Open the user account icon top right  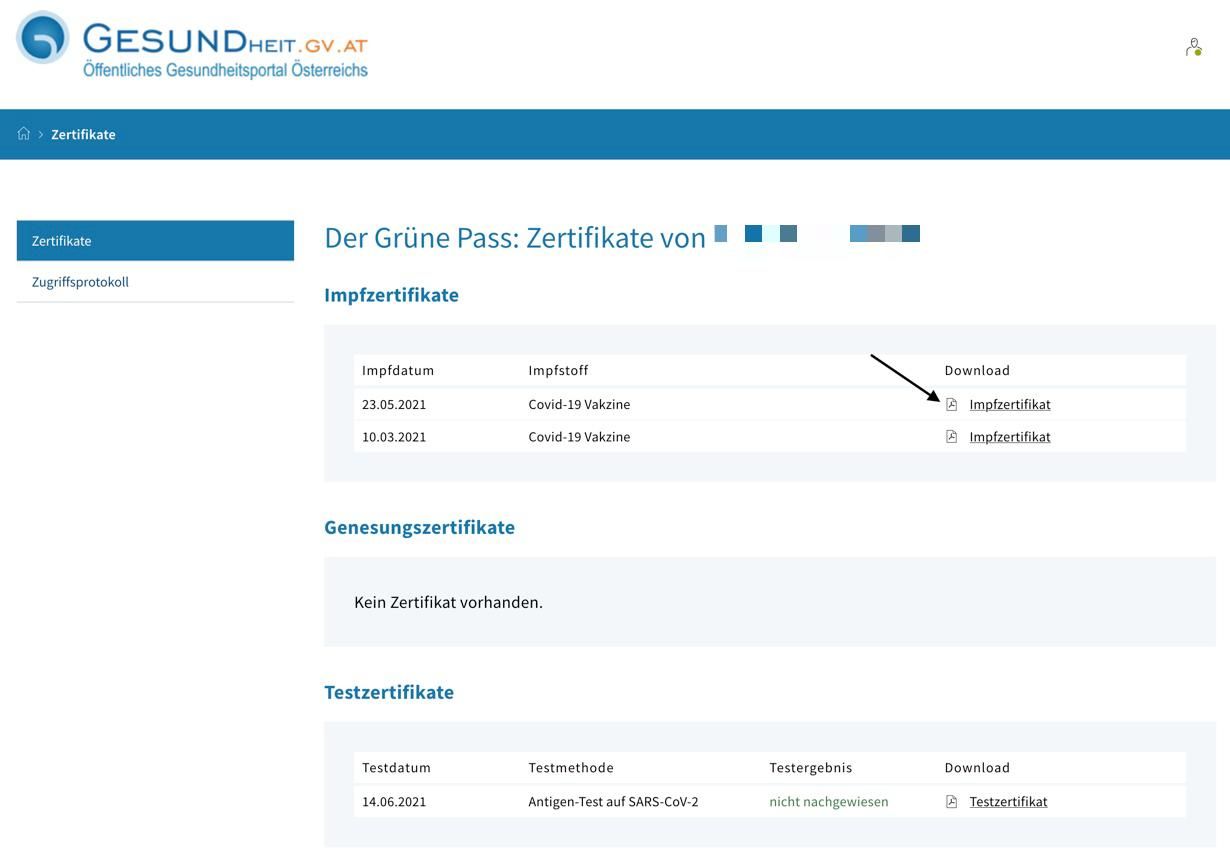tap(1193, 46)
